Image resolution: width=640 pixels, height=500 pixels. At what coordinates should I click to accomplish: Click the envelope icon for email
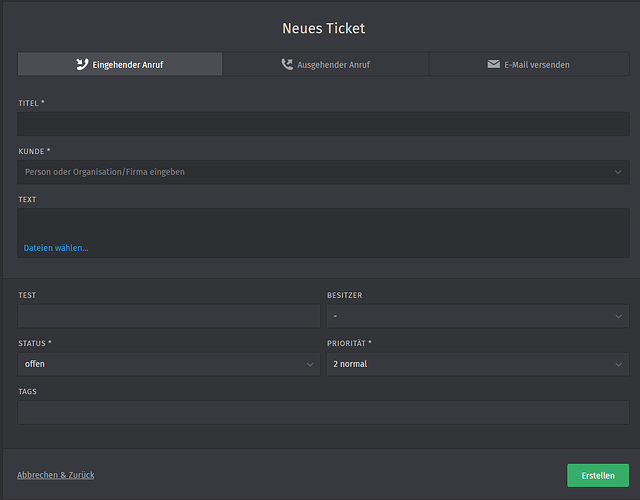(493, 64)
